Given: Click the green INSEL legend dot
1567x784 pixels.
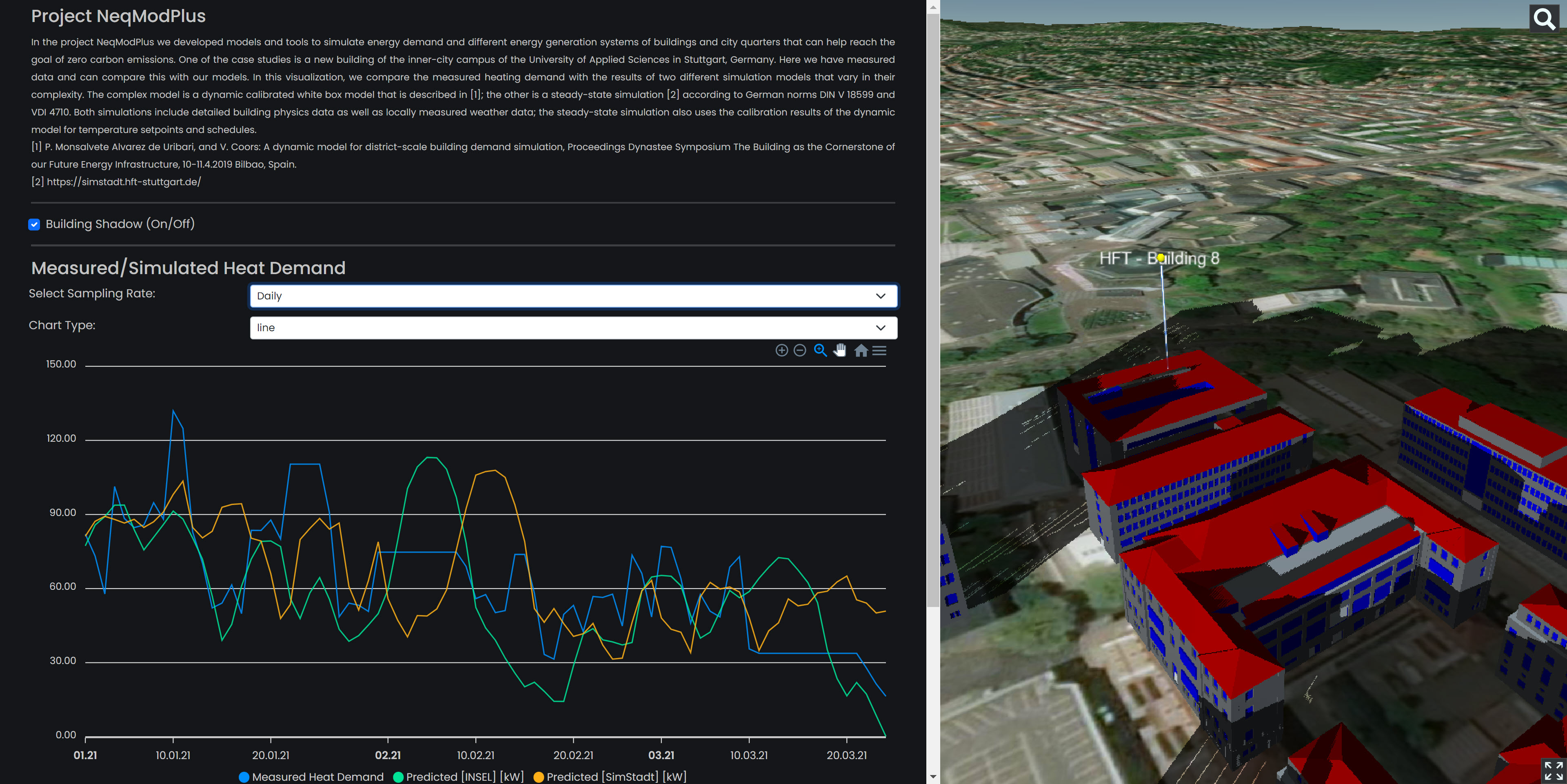Looking at the screenshot, I should [398, 777].
